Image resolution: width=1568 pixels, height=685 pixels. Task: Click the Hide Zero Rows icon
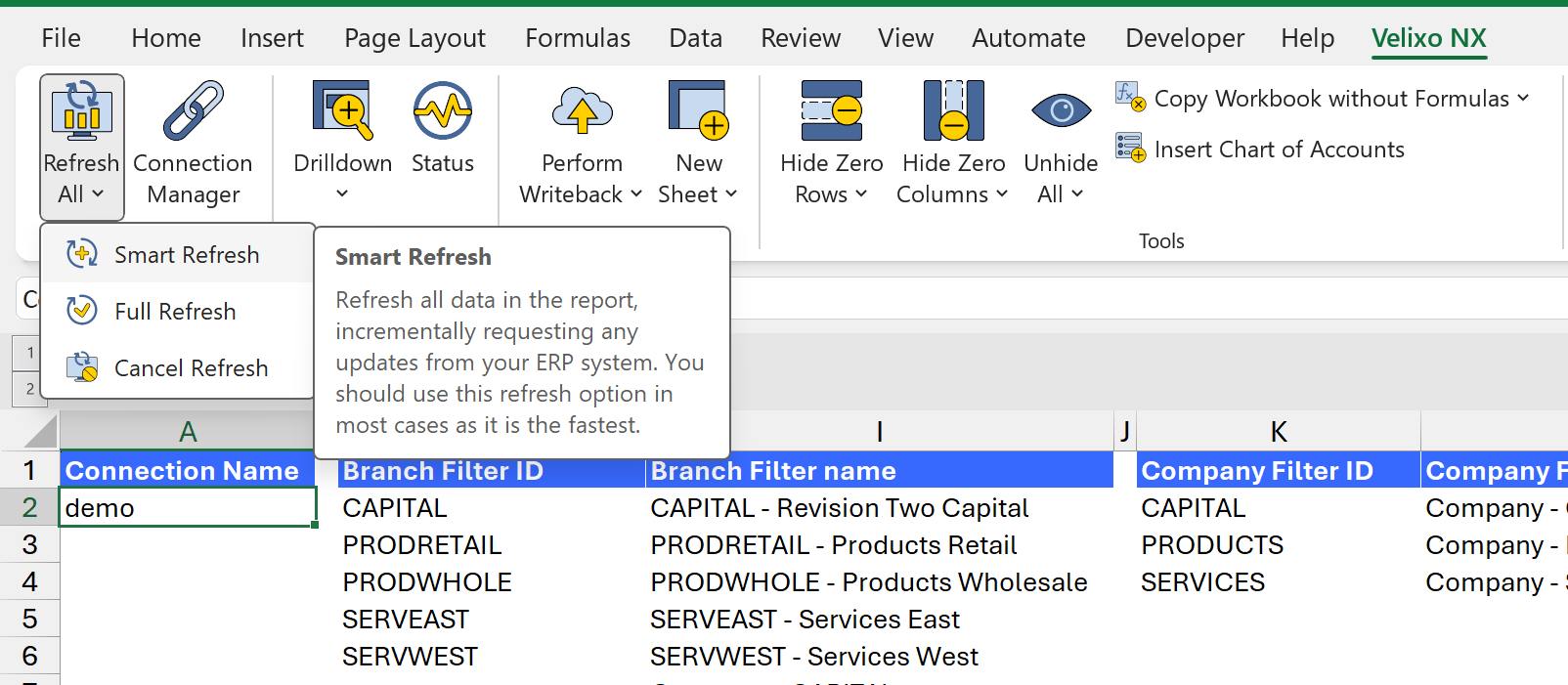tap(832, 110)
